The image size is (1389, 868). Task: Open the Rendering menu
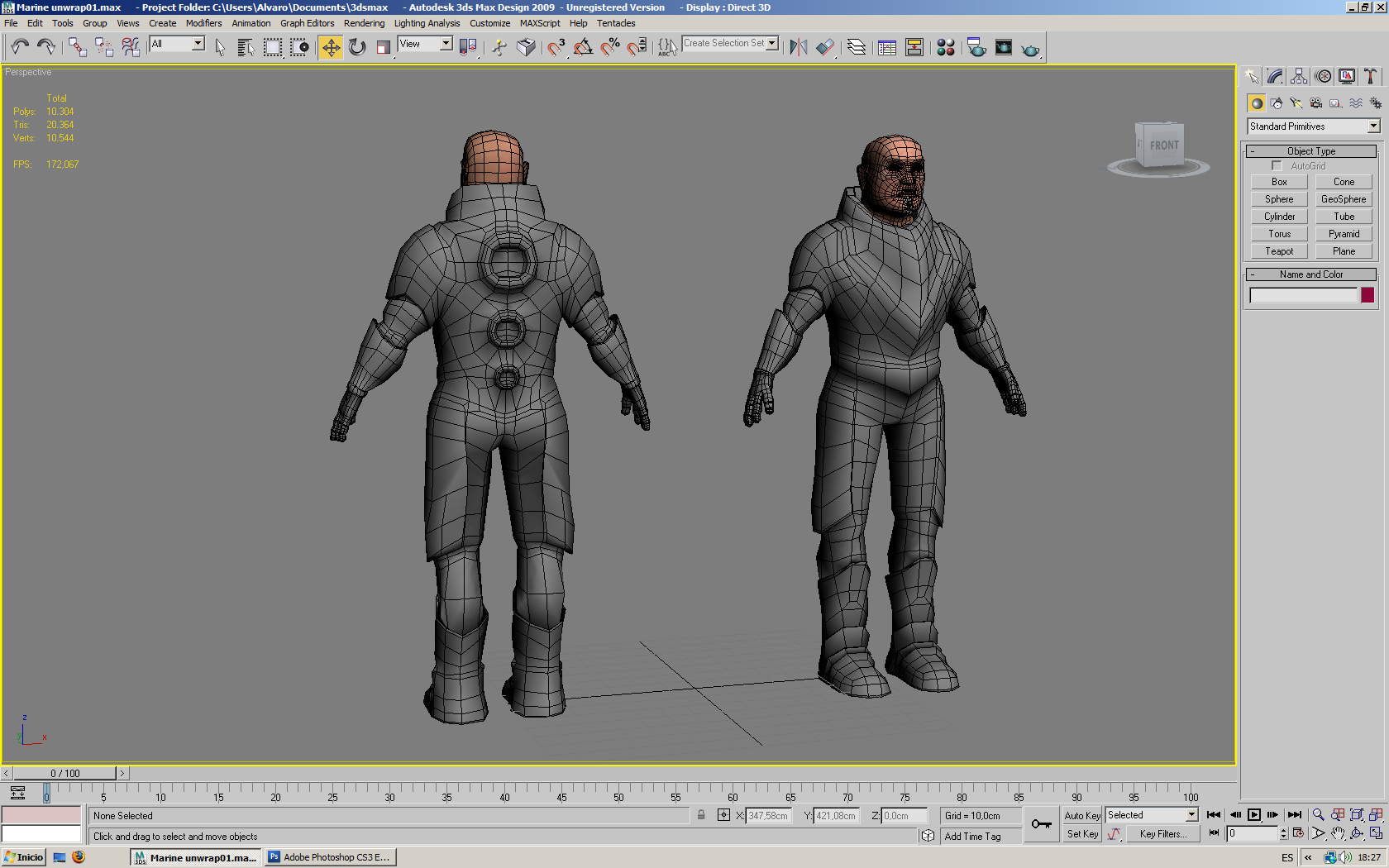click(364, 23)
